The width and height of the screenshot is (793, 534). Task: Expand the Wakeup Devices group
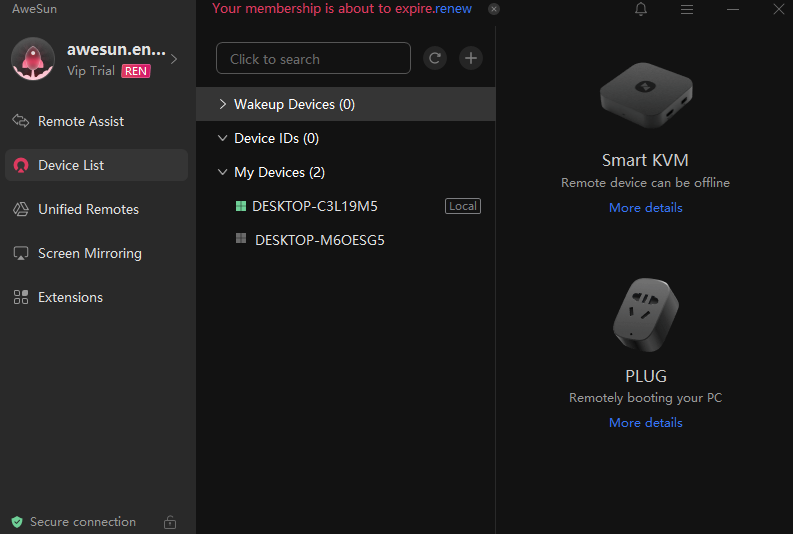[x=223, y=104]
